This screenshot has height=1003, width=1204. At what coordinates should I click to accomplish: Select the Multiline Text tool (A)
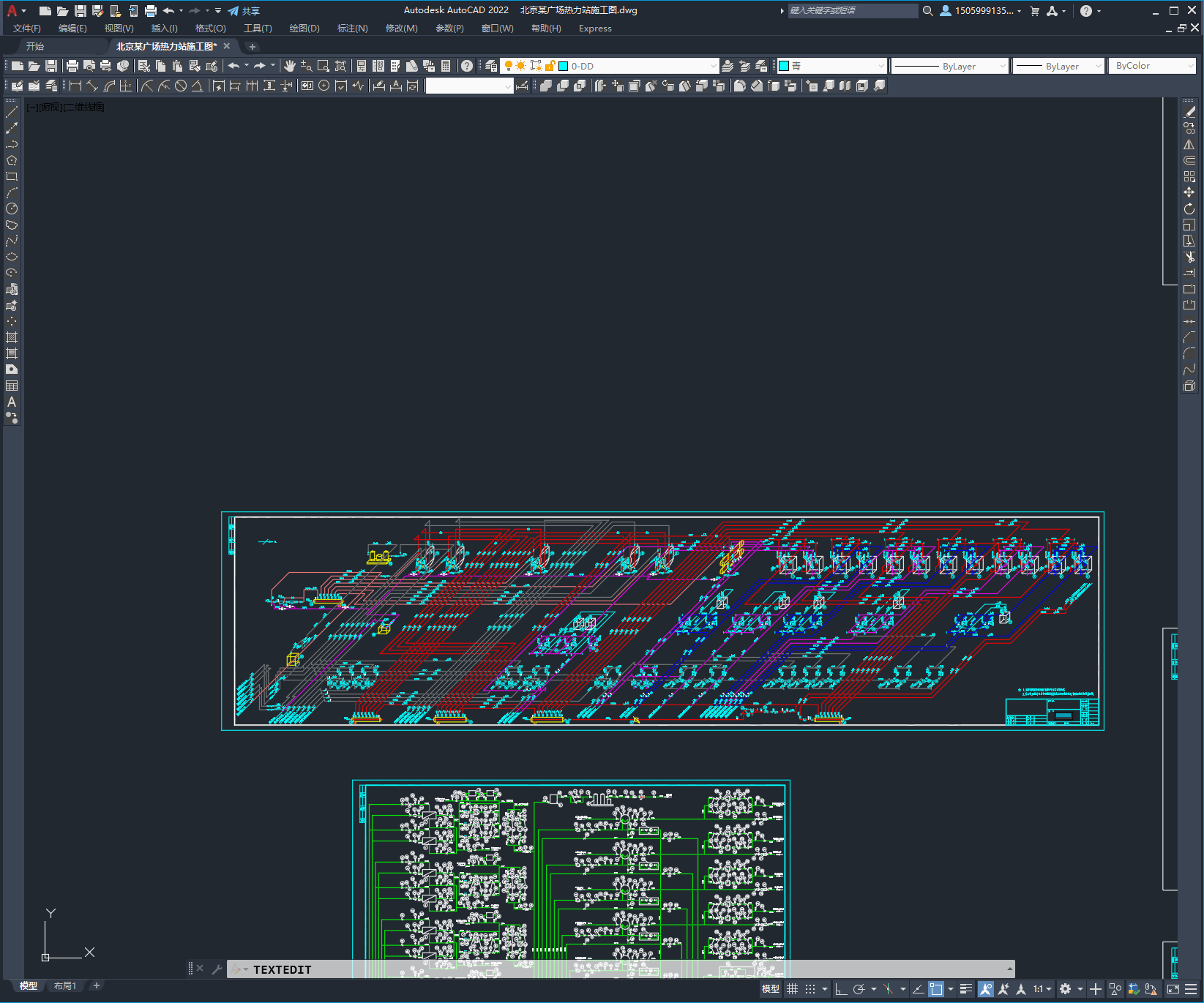pyautogui.click(x=12, y=402)
